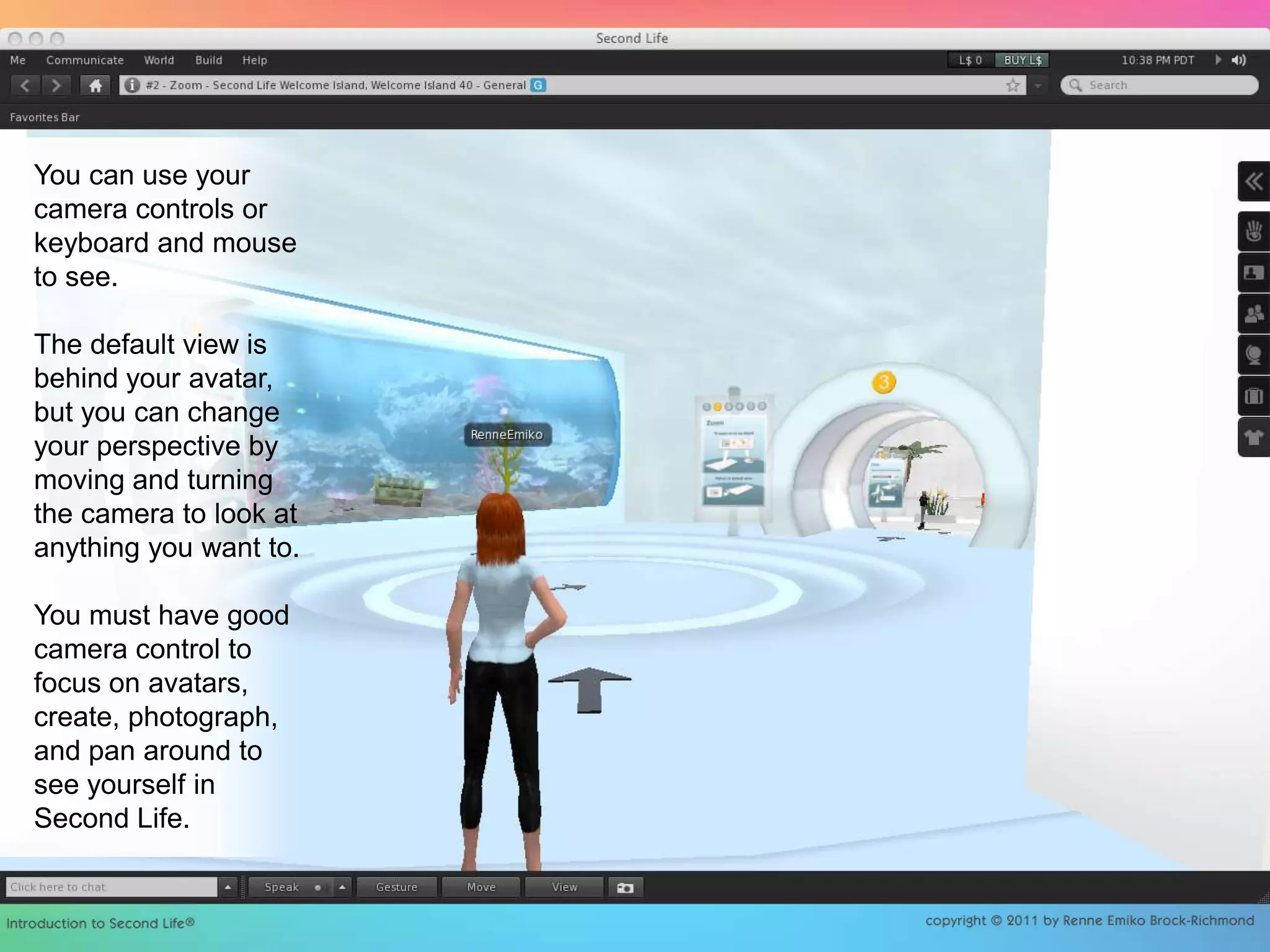Click the Move button
1270x952 pixels.
[481, 887]
